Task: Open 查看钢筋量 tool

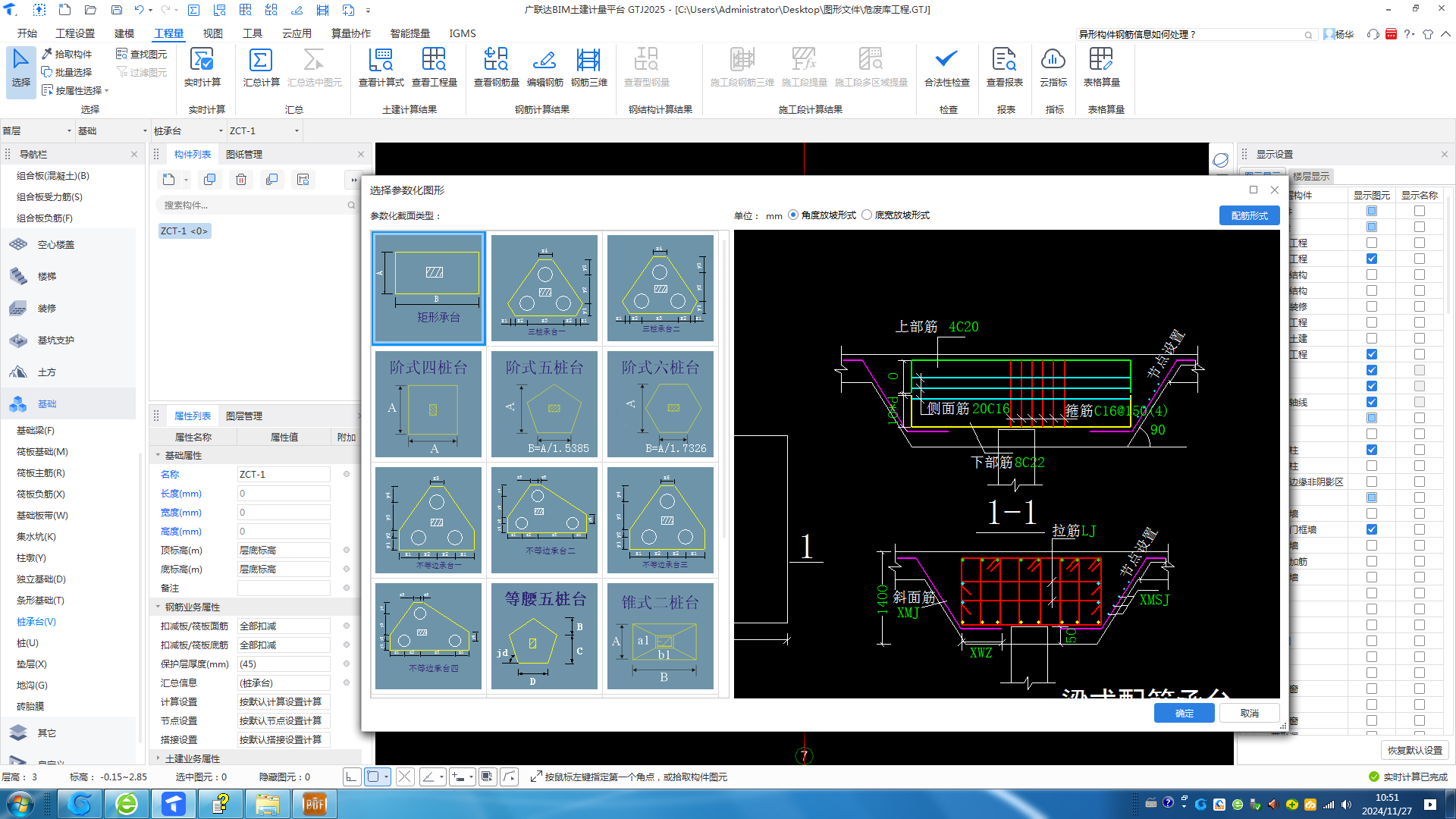Action: tap(496, 67)
